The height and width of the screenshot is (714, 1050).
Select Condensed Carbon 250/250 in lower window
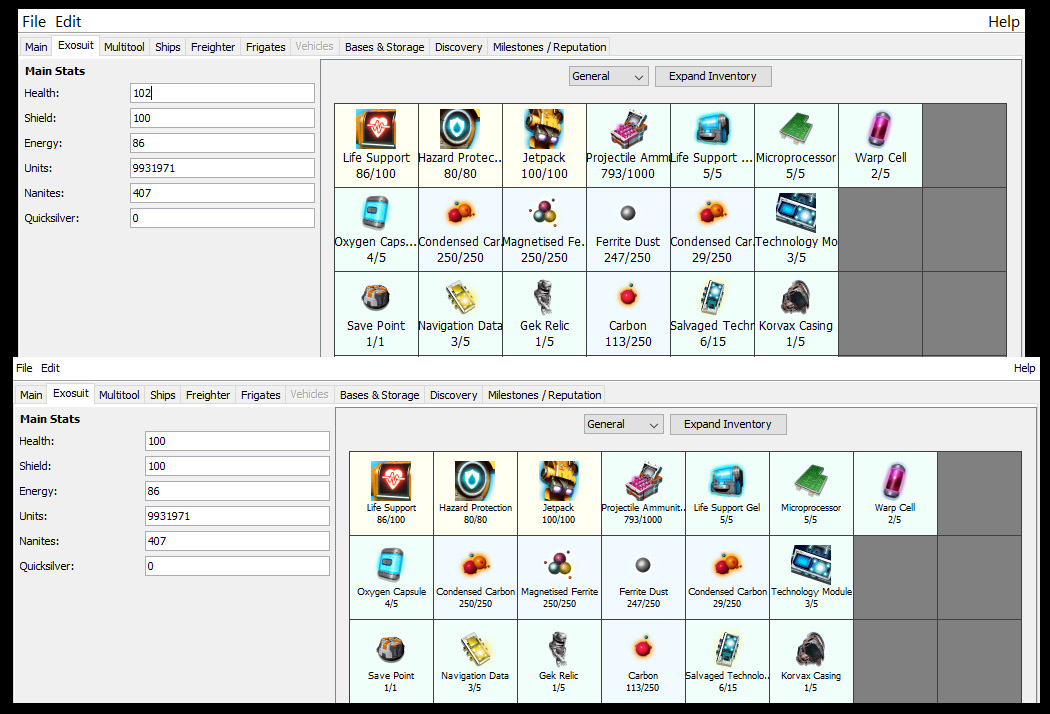[475, 577]
